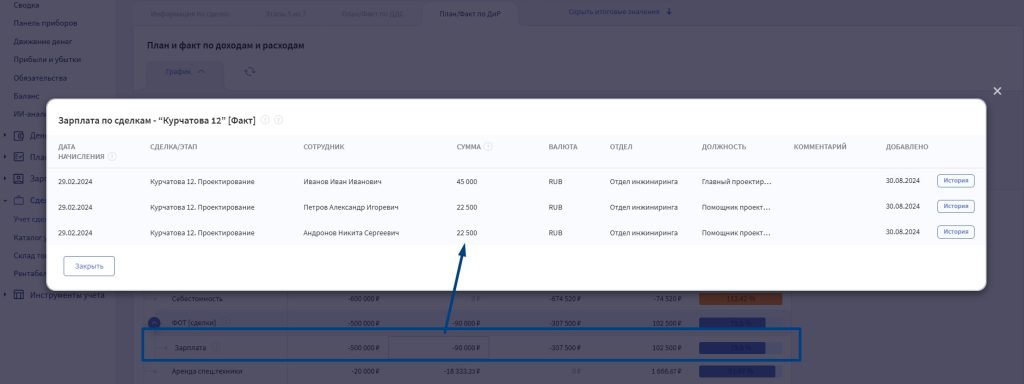Collapse the График dropdown
Image resolution: width=1024 pixels, height=384 pixels.
185,72
